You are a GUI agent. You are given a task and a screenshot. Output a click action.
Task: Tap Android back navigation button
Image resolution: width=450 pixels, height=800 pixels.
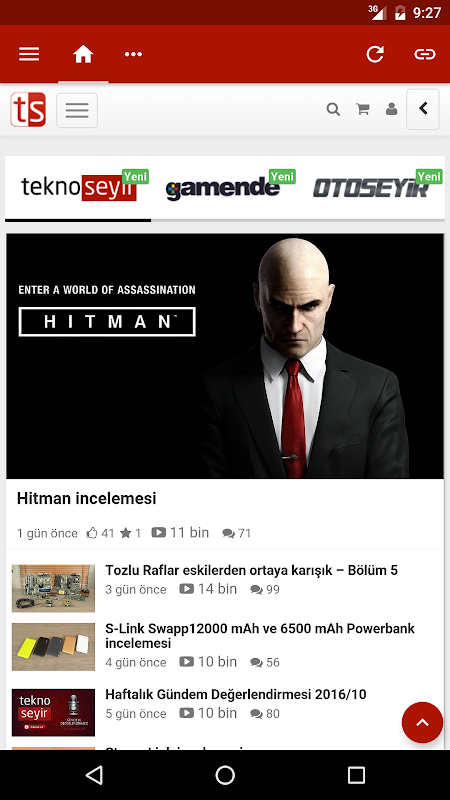pos(94,775)
